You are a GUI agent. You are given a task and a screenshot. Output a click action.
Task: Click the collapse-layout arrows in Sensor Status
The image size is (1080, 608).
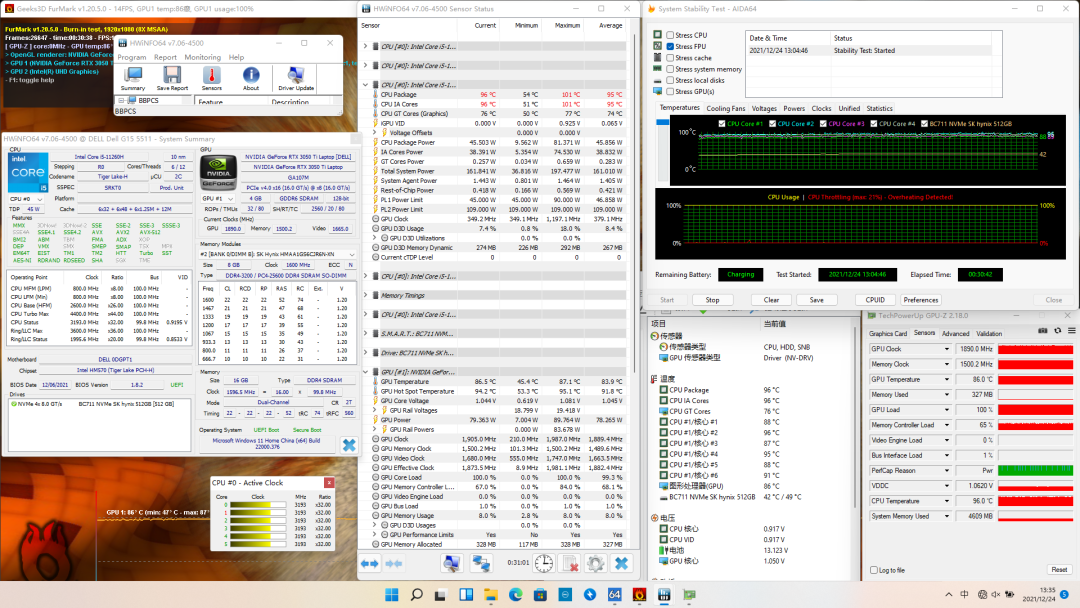(x=394, y=563)
